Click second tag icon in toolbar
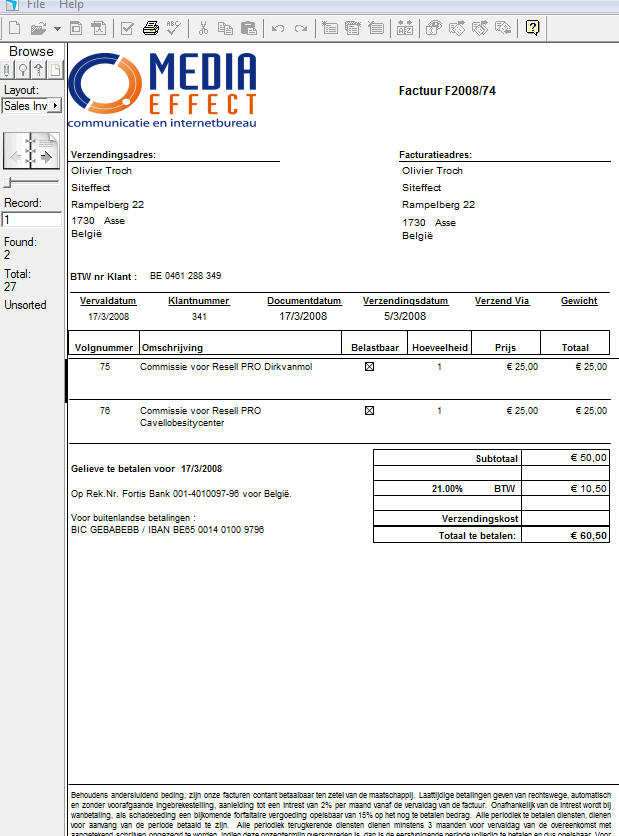The height and width of the screenshot is (836, 619). (480, 28)
